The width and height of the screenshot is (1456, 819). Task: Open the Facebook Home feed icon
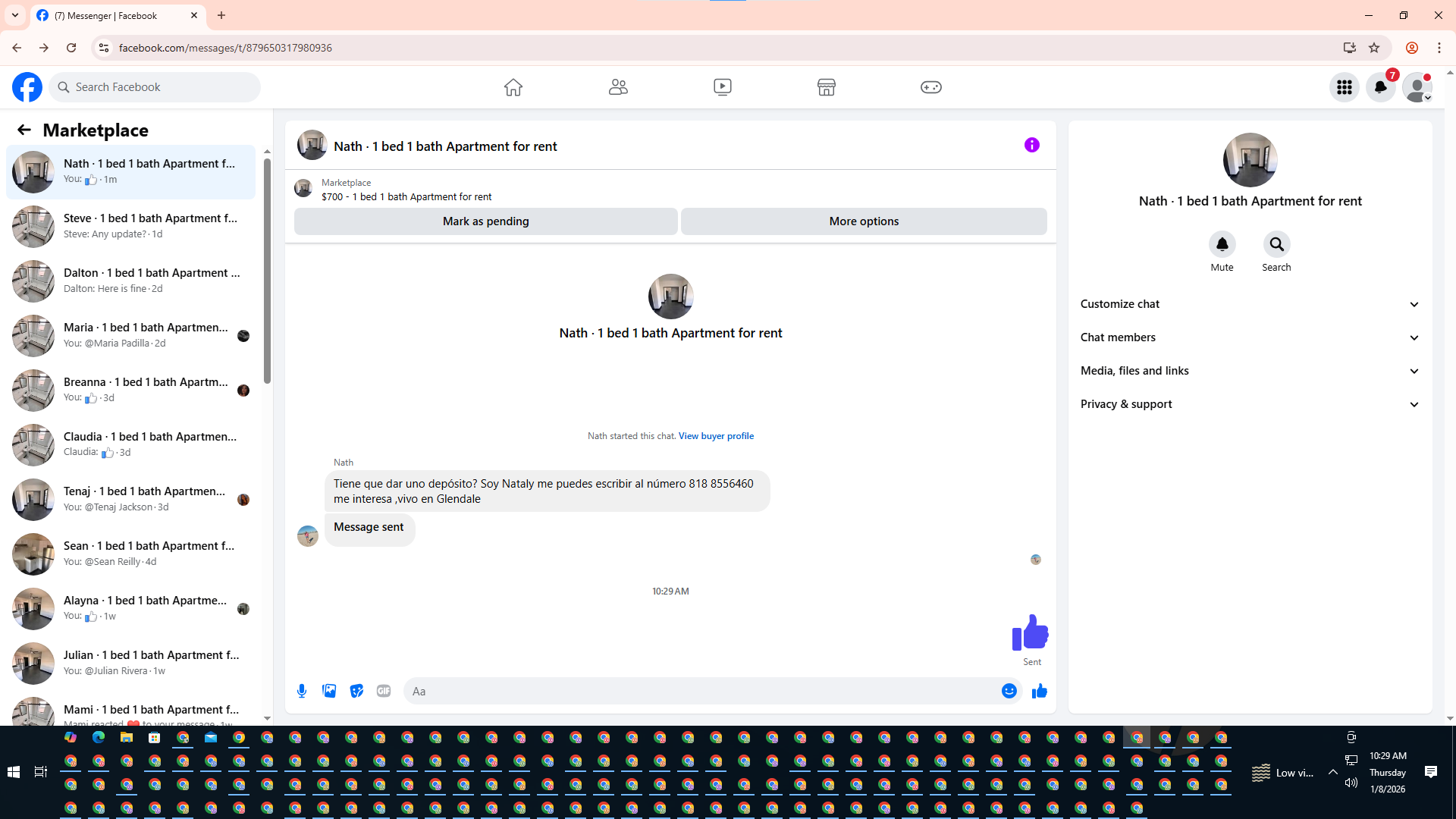[513, 87]
